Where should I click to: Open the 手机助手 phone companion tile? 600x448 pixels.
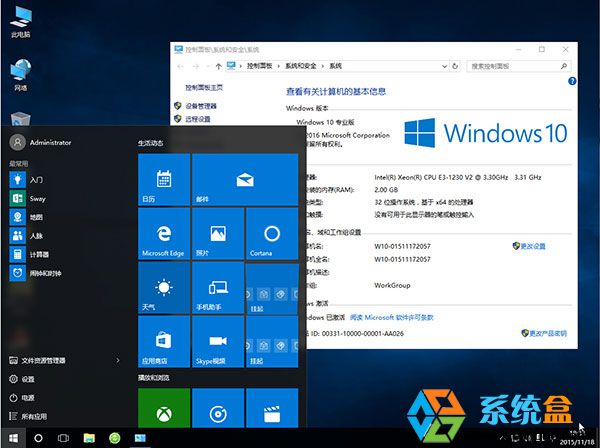(x=218, y=288)
